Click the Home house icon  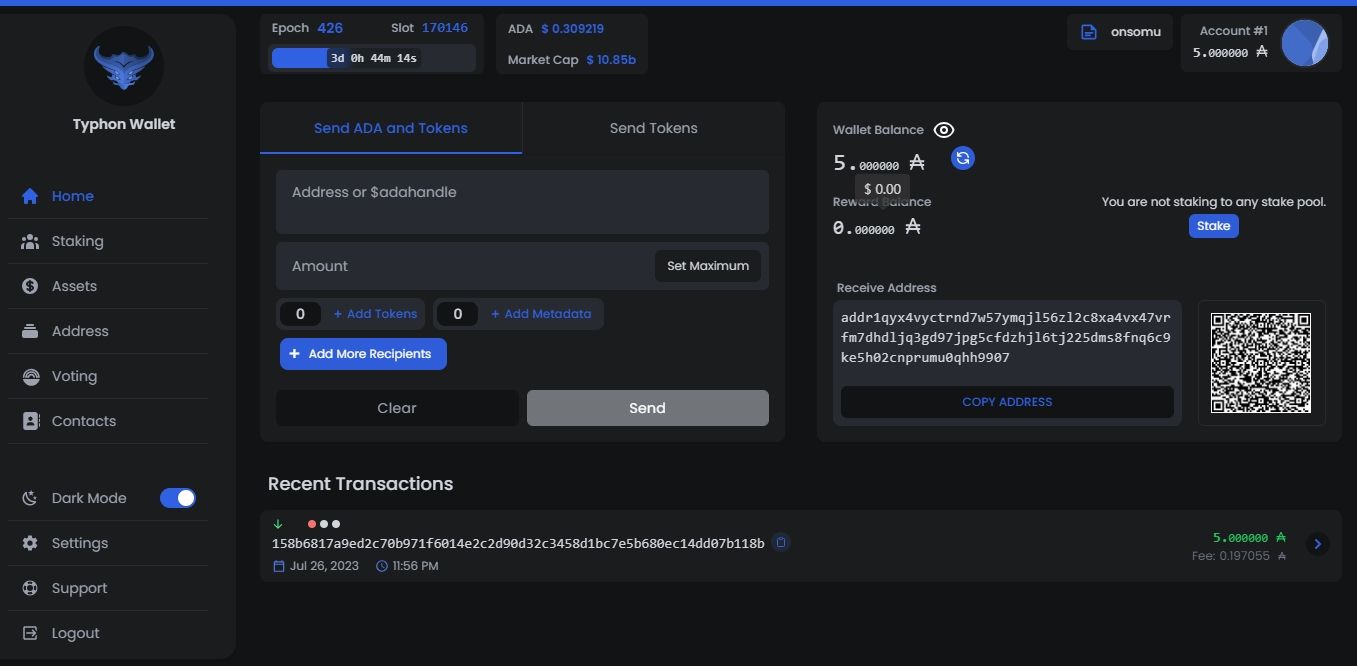coord(30,196)
